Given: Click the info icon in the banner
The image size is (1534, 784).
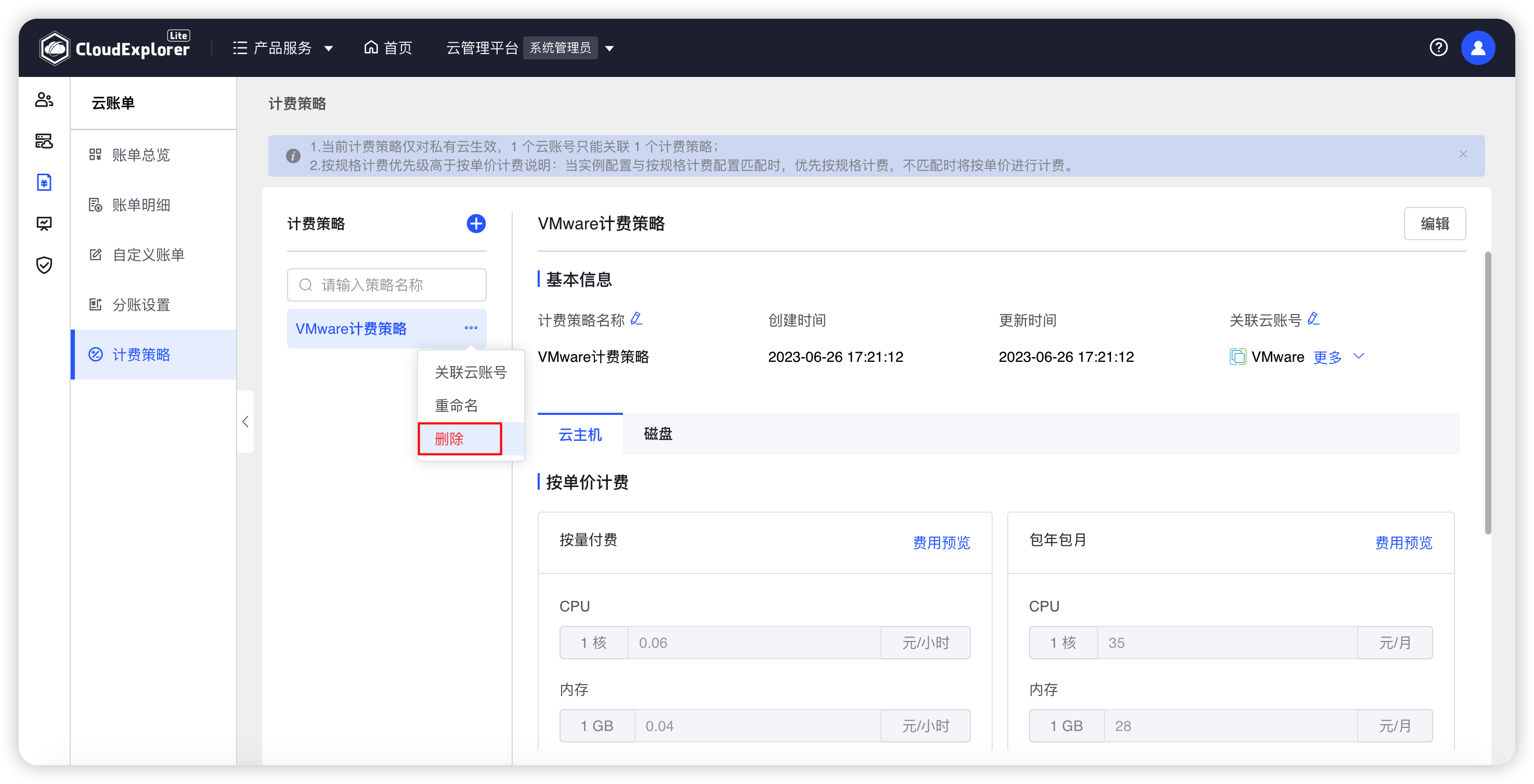Looking at the screenshot, I should [293, 156].
